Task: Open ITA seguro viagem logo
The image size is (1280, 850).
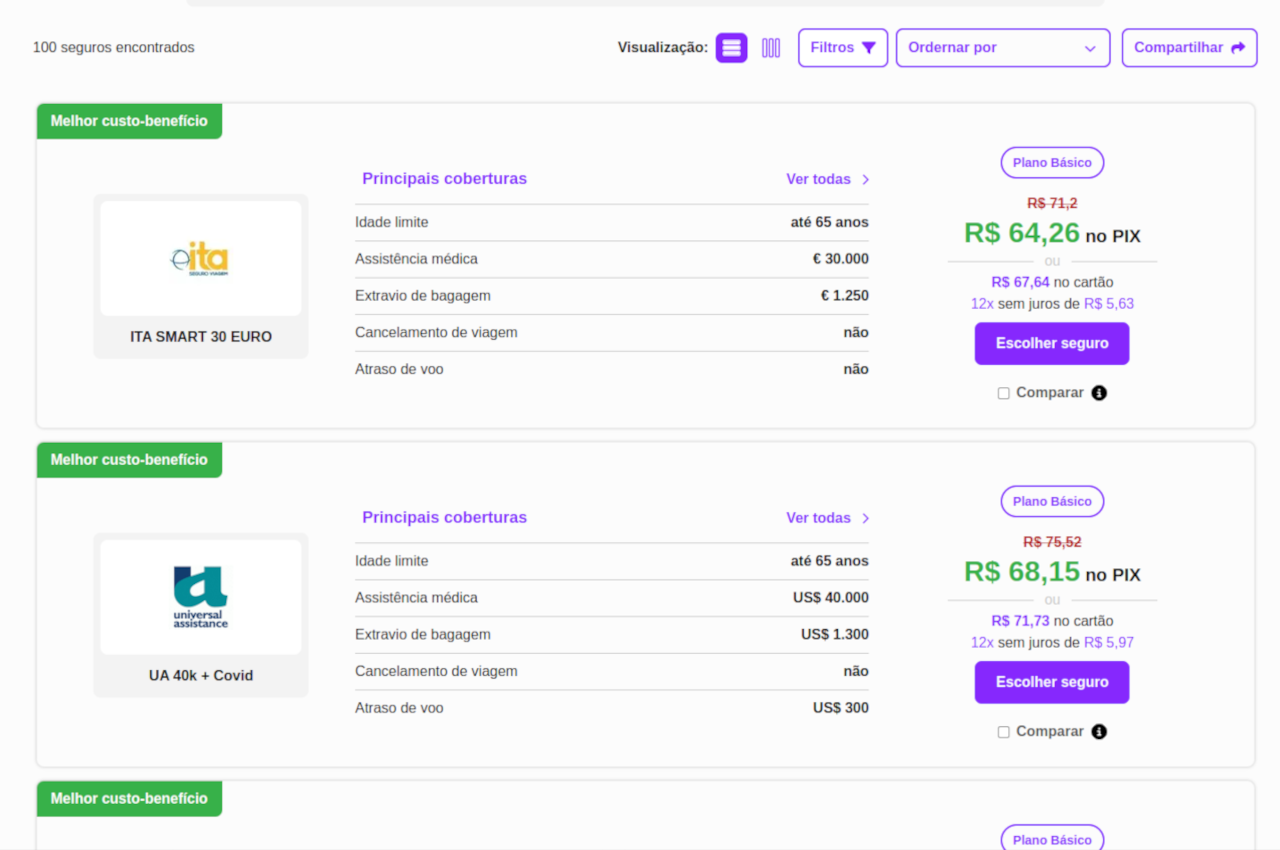Action: tap(201, 259)
